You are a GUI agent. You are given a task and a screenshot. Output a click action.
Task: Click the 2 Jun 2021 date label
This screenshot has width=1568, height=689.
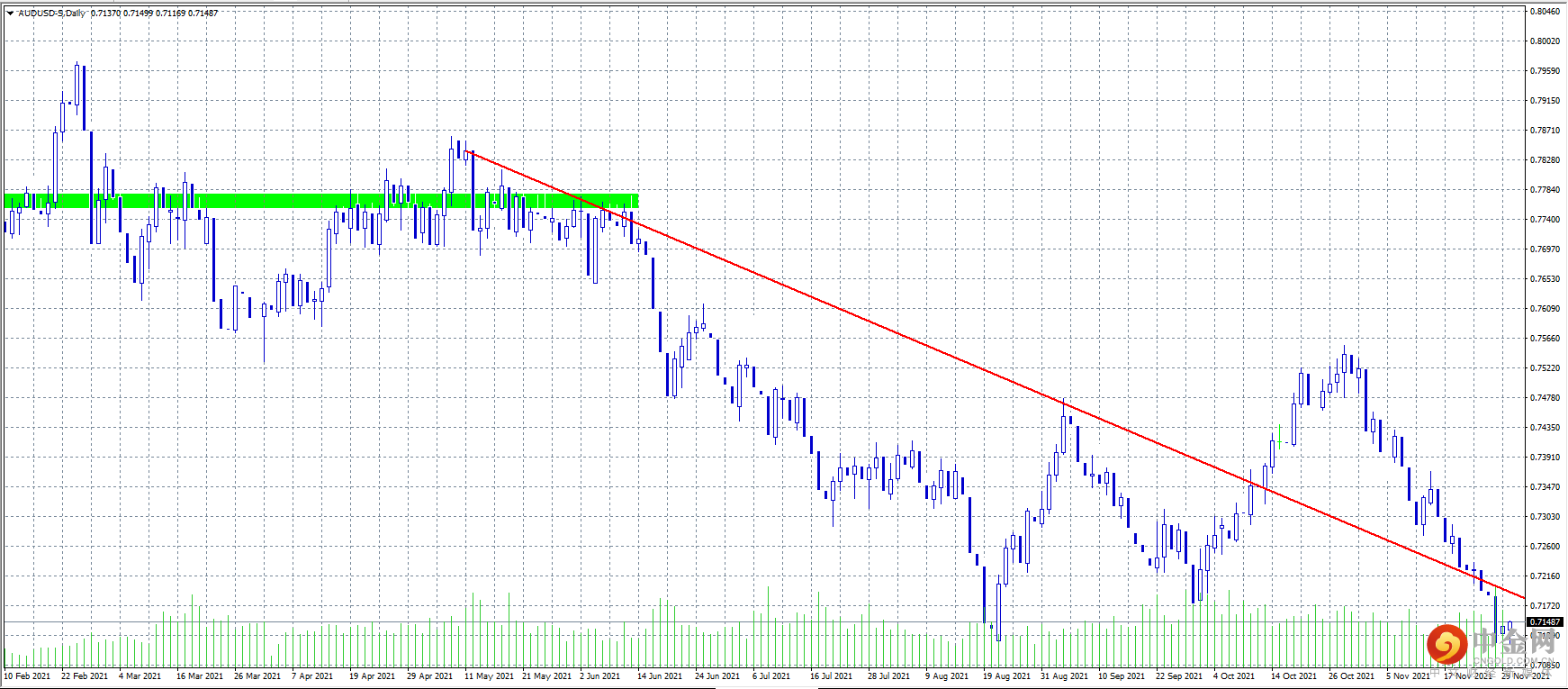coord(600,676)
